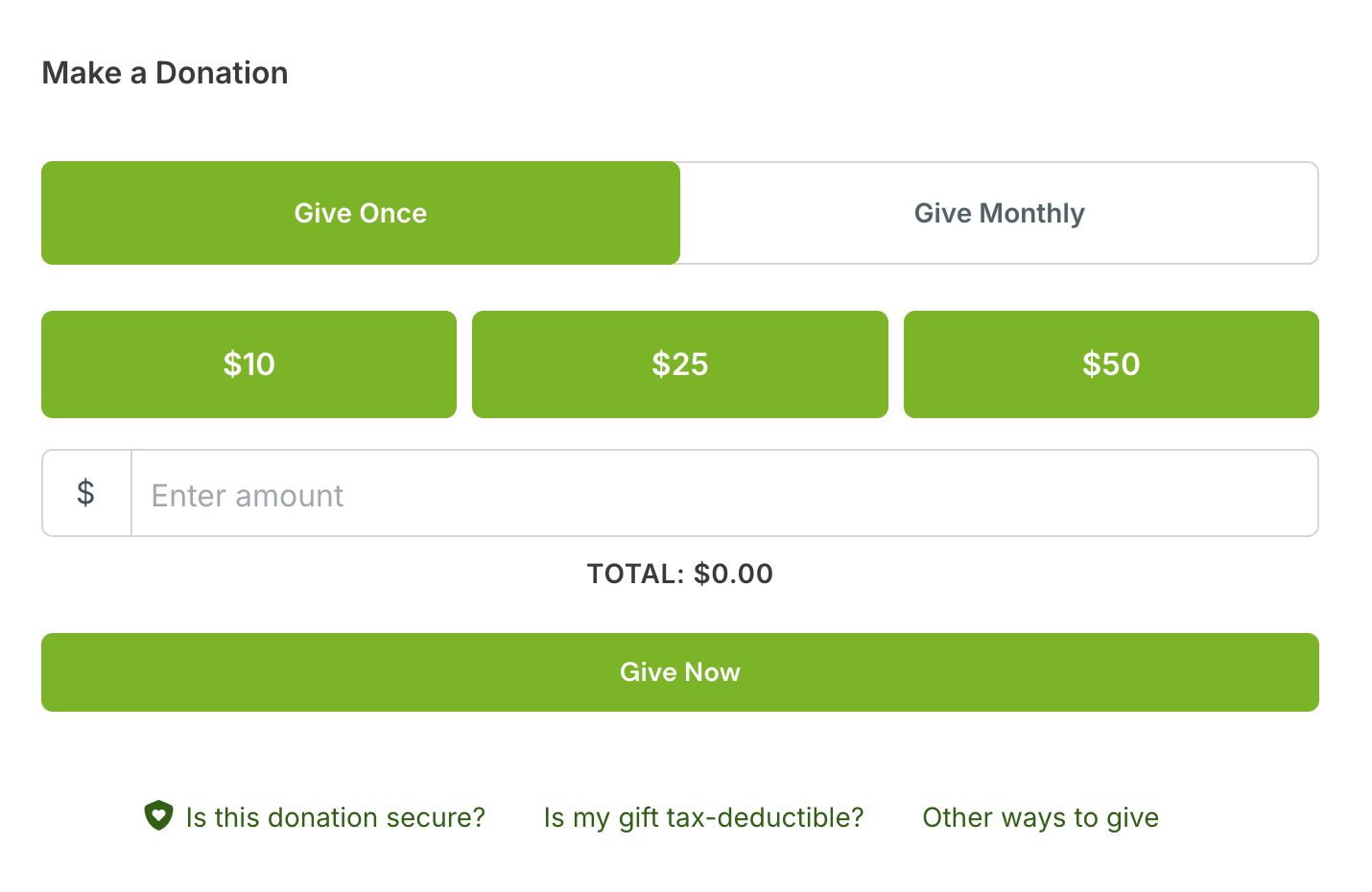Open Is my gift tax-deductible? link

click(x=703, y=817)
